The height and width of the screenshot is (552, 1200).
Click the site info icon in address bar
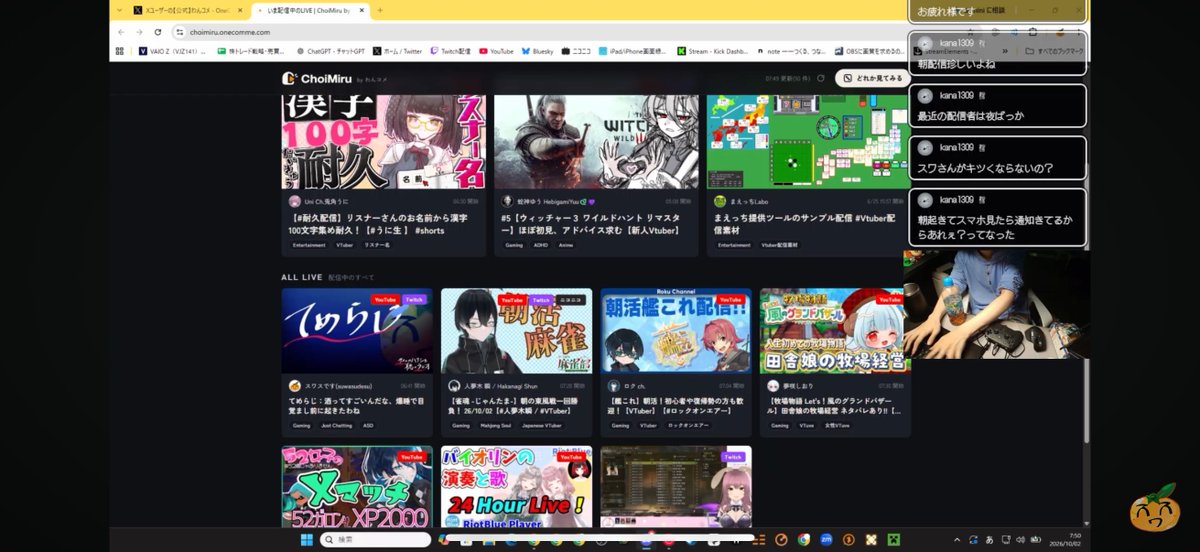[x=180, y=32]
